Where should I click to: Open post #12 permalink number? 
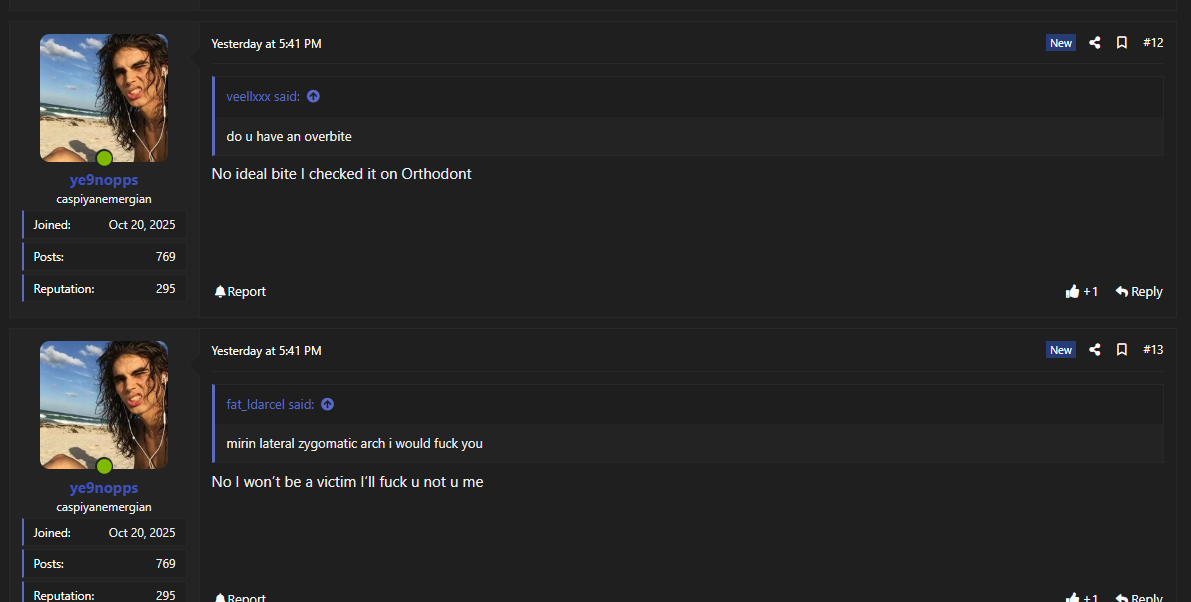[x=1153, y=43]
